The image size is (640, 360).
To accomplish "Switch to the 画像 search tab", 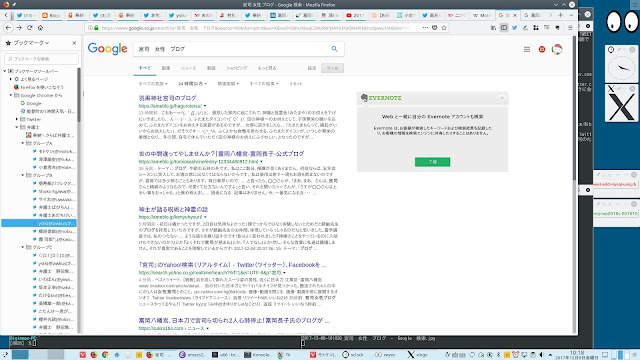I will tap(166, 68).
